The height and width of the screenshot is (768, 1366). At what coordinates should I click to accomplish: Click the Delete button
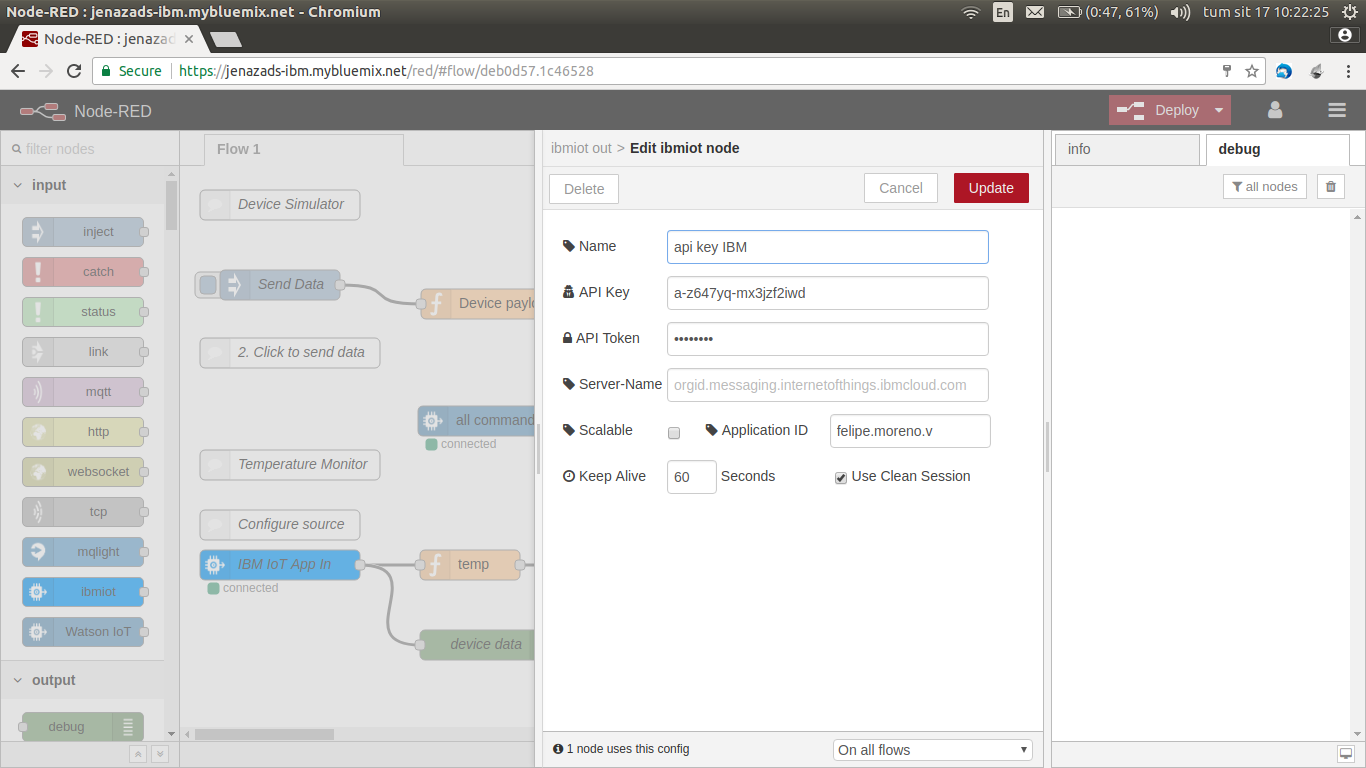[584, 189]
